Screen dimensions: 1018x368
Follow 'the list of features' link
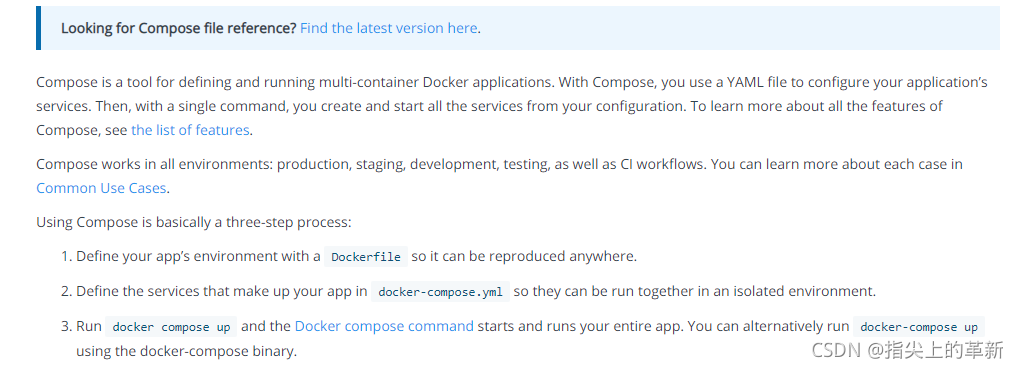click(x=190, y=130)
